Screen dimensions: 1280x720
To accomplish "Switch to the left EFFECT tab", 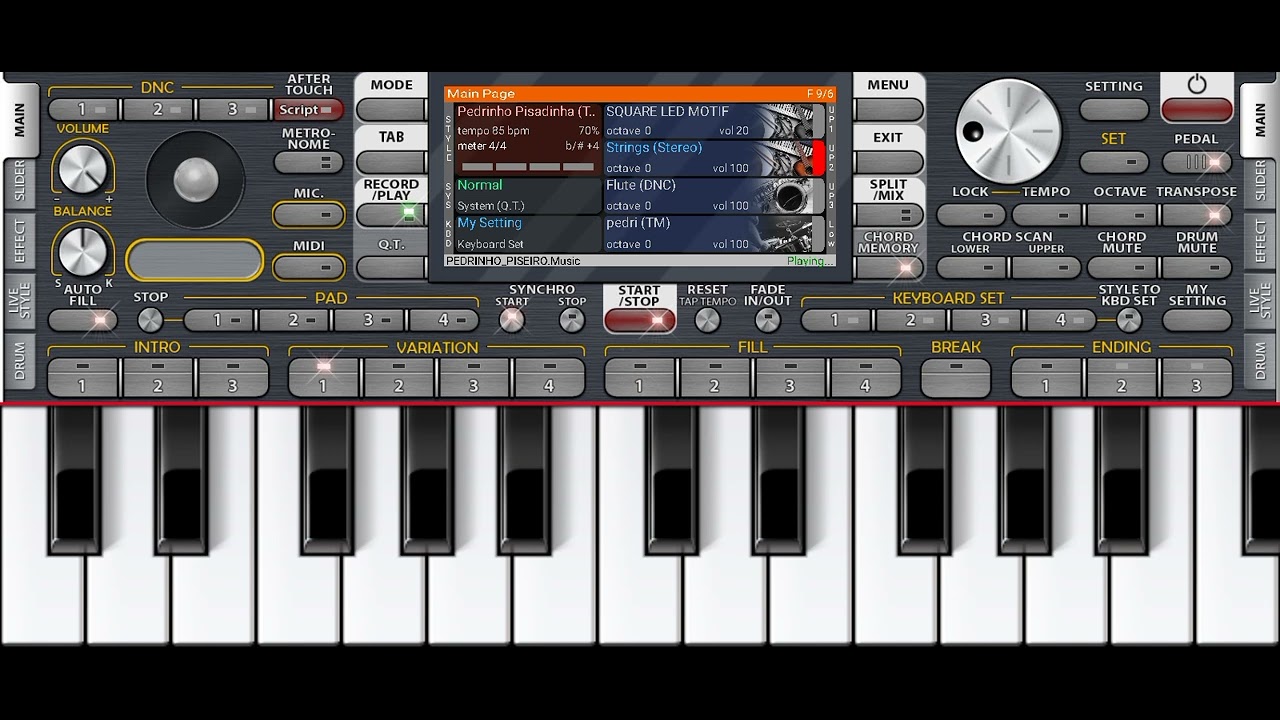I will point(19,241).
